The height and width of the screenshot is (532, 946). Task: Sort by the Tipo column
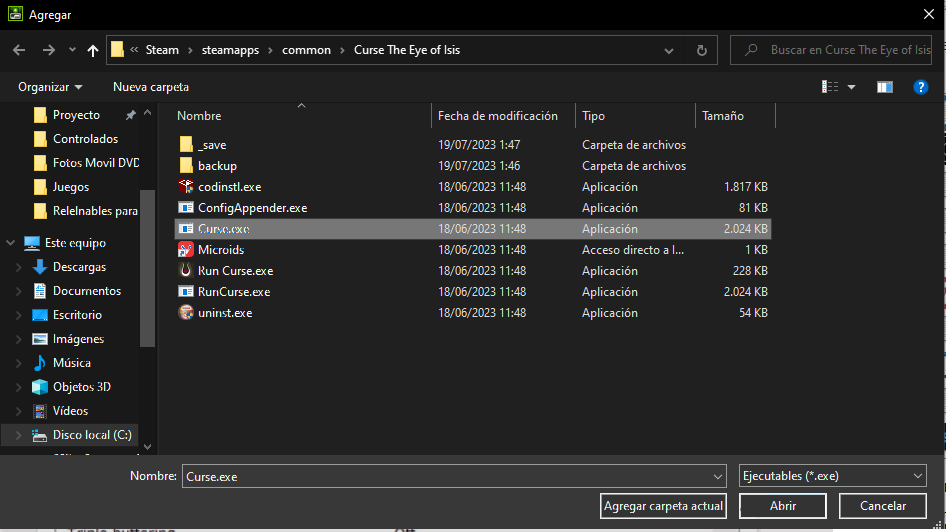[x=593, y=116]
